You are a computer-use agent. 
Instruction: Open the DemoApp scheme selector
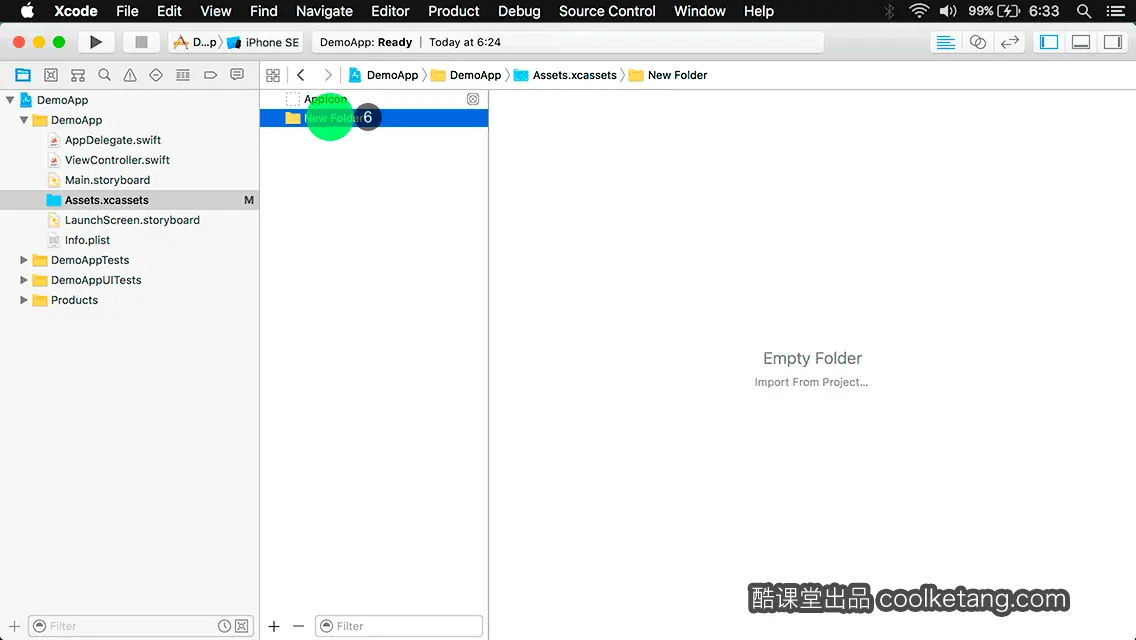click(195, 42)
